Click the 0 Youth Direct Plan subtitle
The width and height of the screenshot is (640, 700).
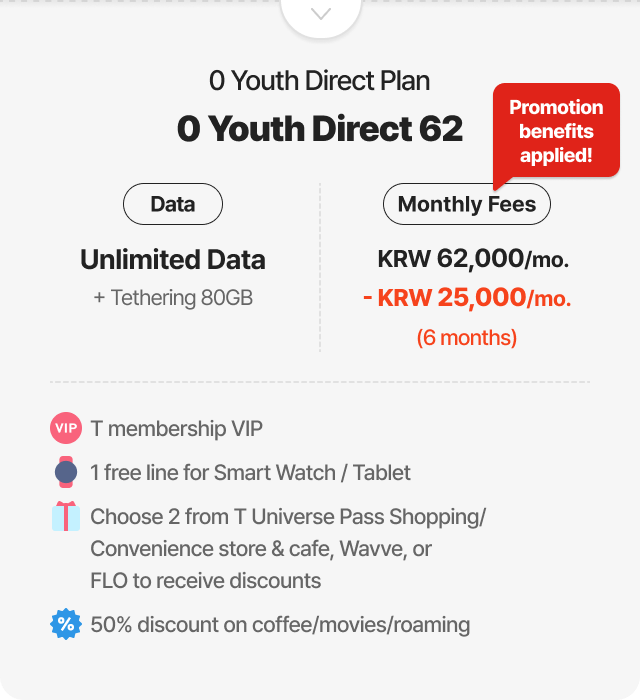click(x=320, y=80)
